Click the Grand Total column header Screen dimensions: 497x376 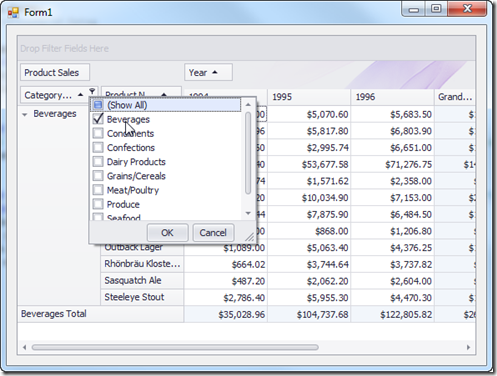pos(455,97)
